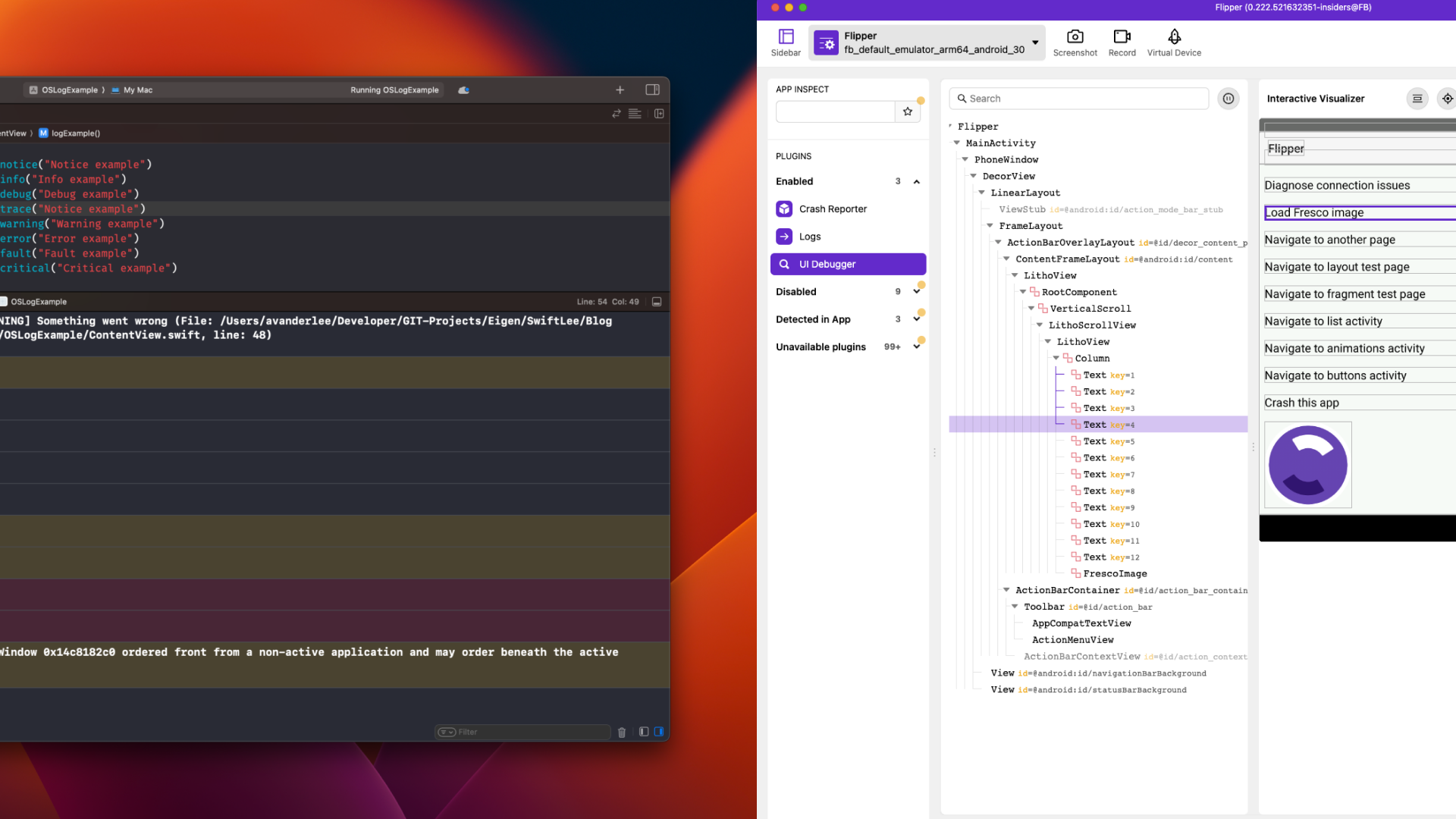Expand Unavailable plugins section
This screenshot has width=1456, height=819.
click(916, 347)
